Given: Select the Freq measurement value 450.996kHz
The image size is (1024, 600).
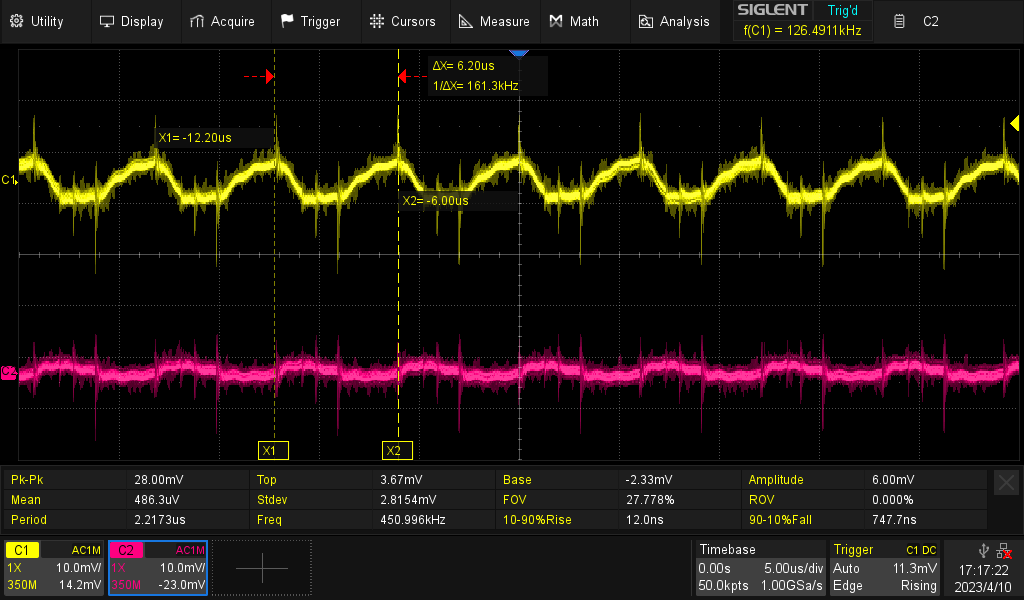Looking at the screenshot, I should pyautogui.click(x=413, y=520).
